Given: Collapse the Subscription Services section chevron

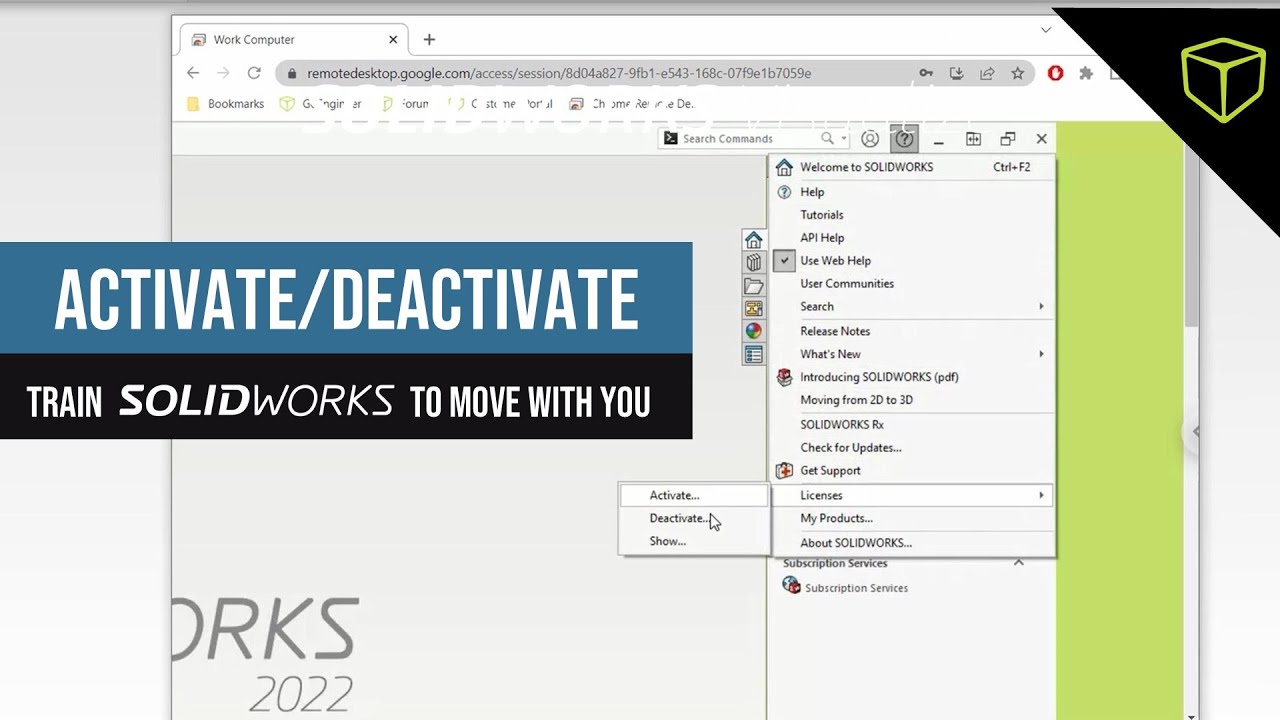Looking at the screenshot, I should (x=1018, y=562).
